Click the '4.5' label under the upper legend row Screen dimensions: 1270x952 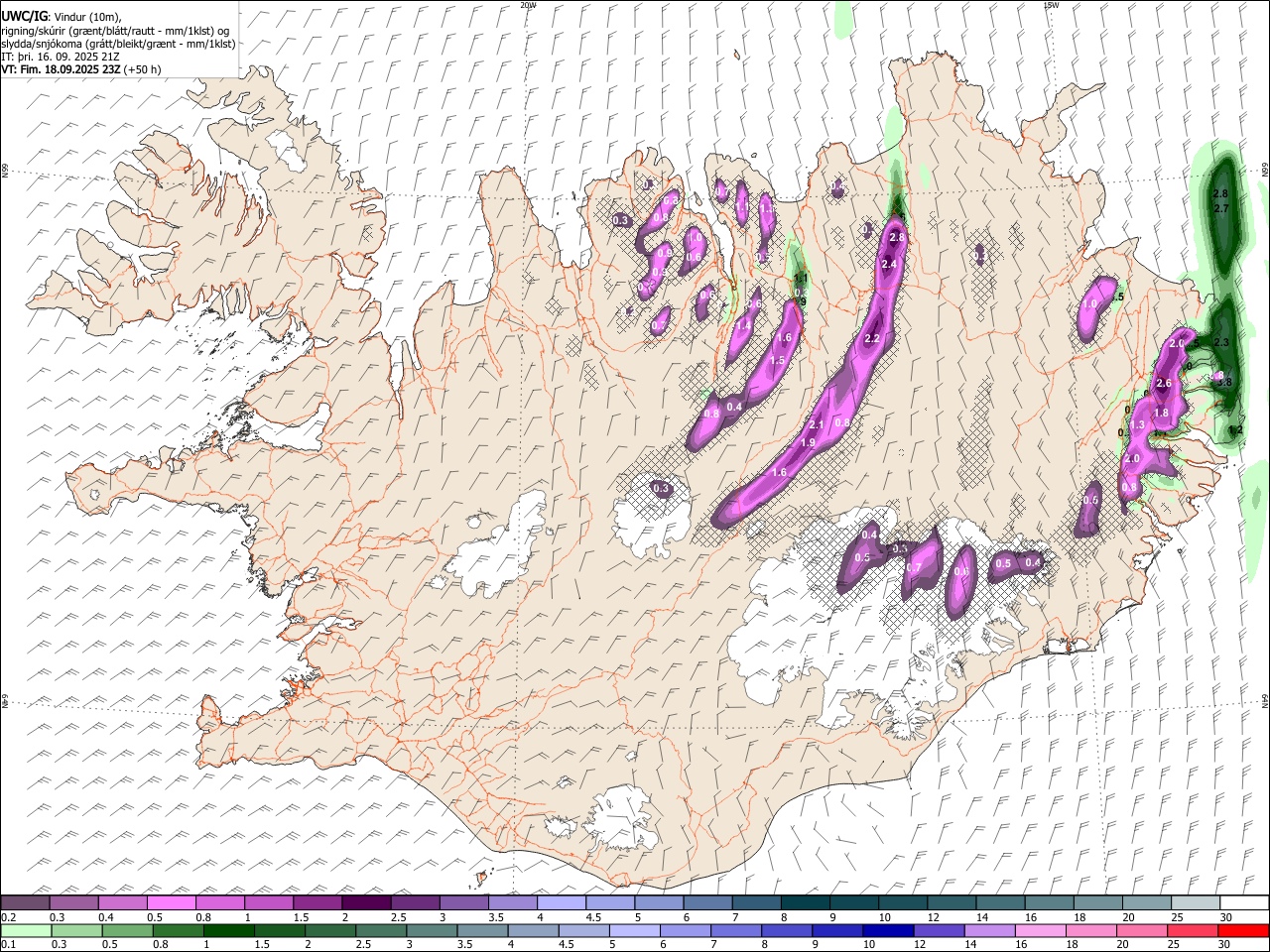tap(593, 917)
